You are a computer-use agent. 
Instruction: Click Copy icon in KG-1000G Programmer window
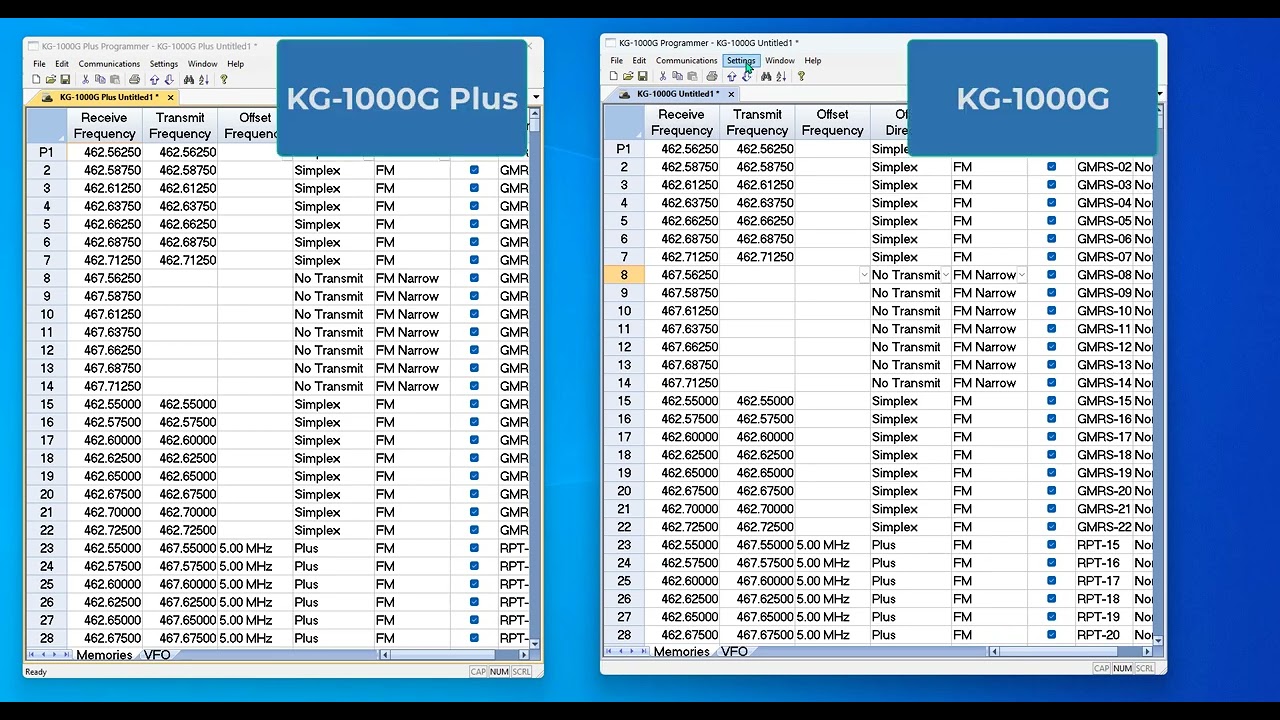click(x=677, y=76)
